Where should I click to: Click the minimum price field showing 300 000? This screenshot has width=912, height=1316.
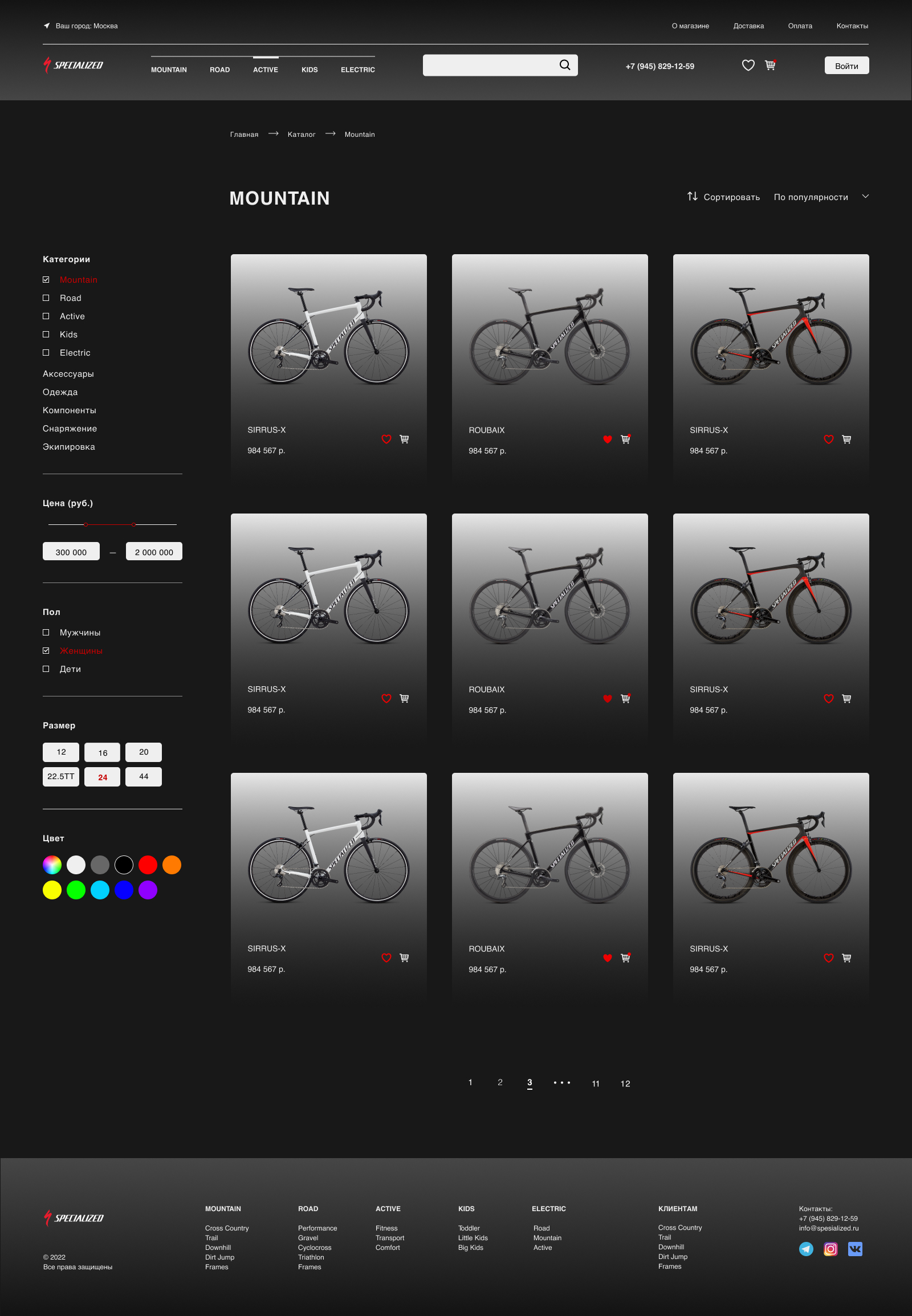pos(71,552)
